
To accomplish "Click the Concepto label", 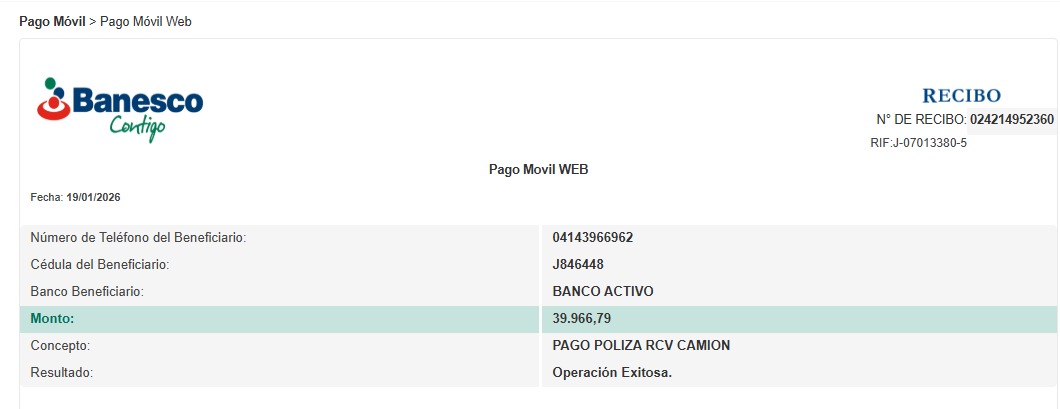I will tap(61, 346).
